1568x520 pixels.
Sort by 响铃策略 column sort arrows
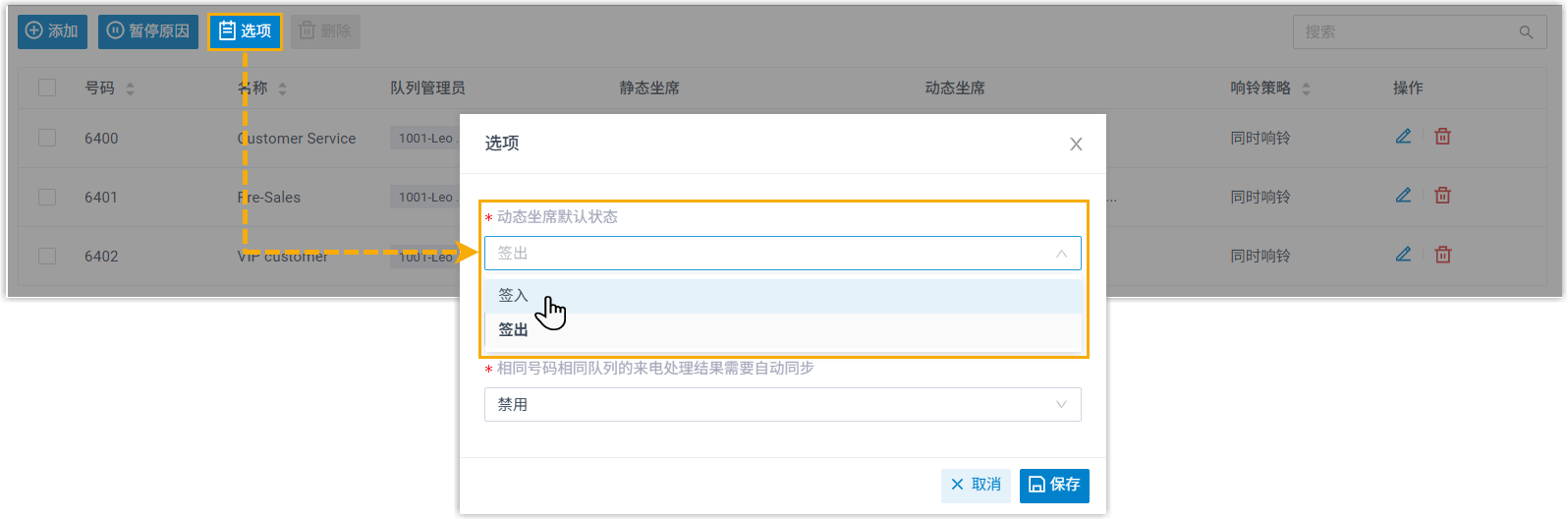tap(1306, 88)
